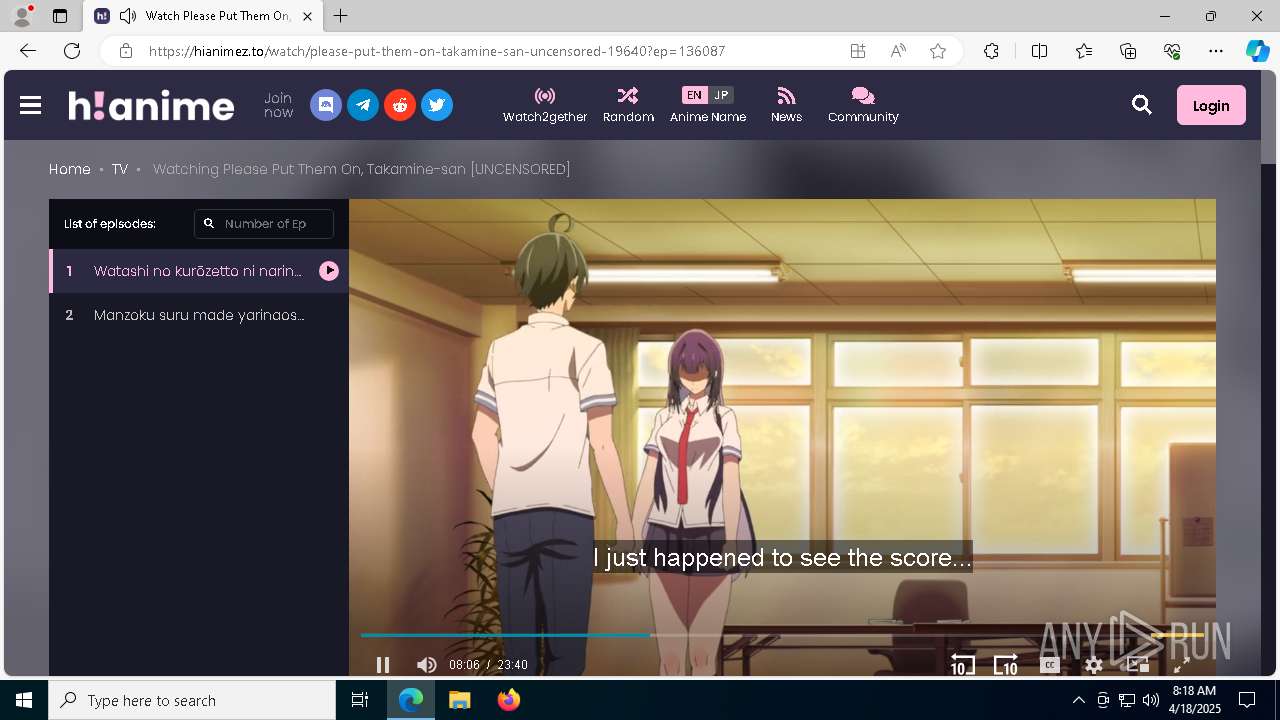Pause the video playback

382,665
